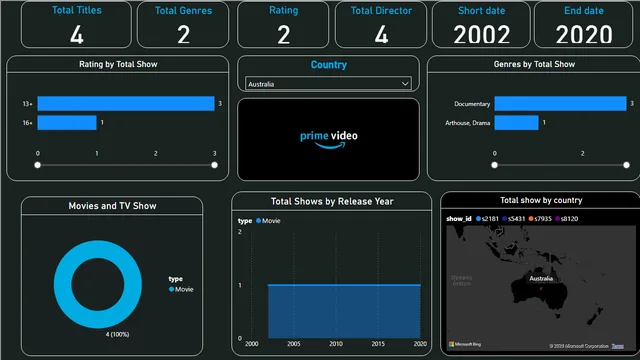Click Movie legend entry in donut chart
This screenshot has width=640, height=360.
pyautogui.click(x=181, y=289)
